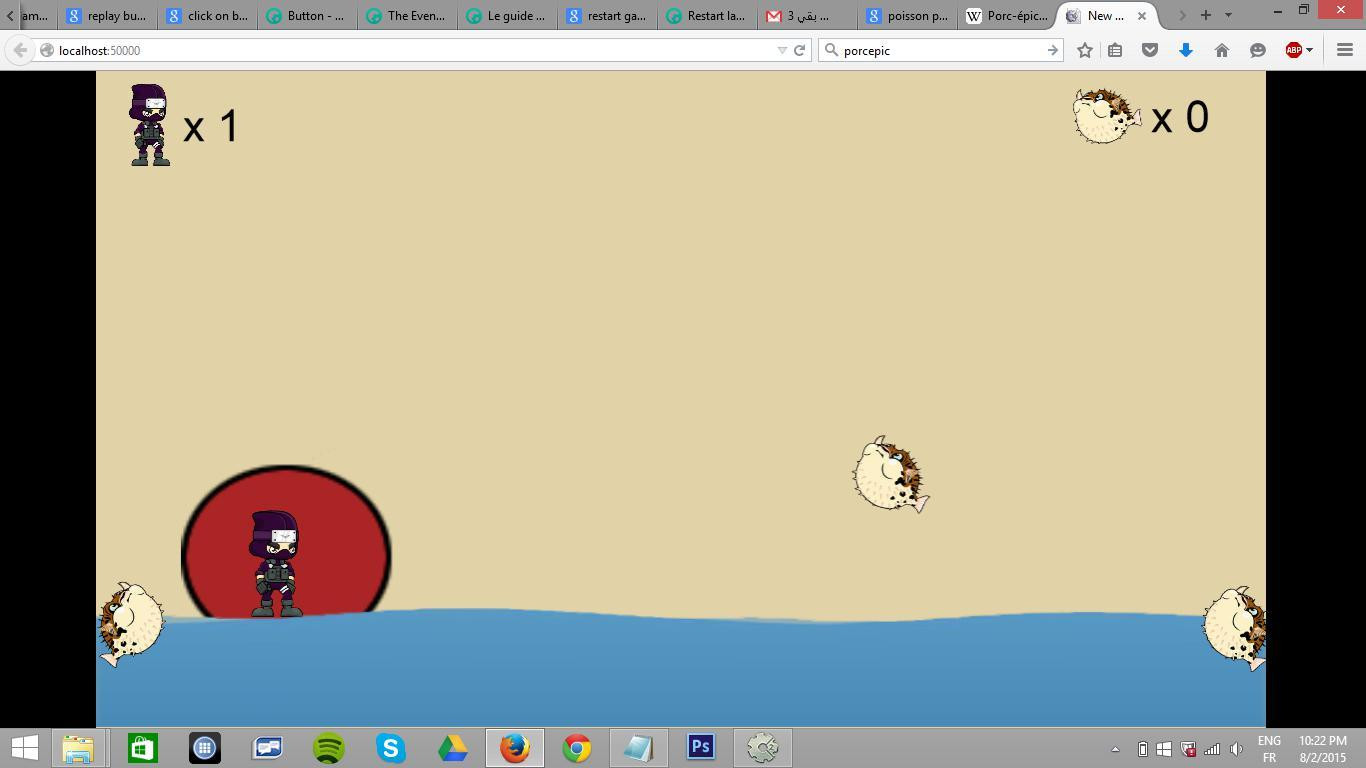Image resolution: width=1366 pixels, height=768 pixels.
Task: Go to Firefox home page icon
Action: coord(1222,50)
